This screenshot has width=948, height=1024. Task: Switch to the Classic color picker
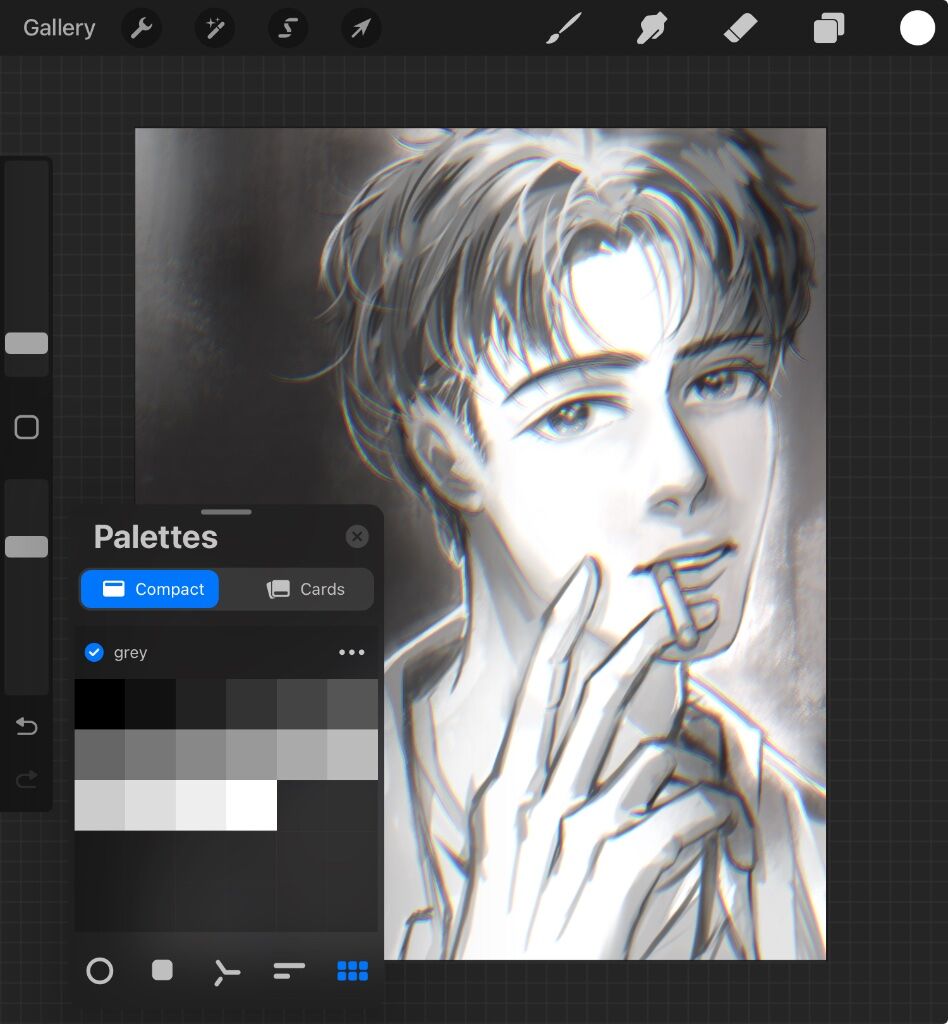pos(162,970)
